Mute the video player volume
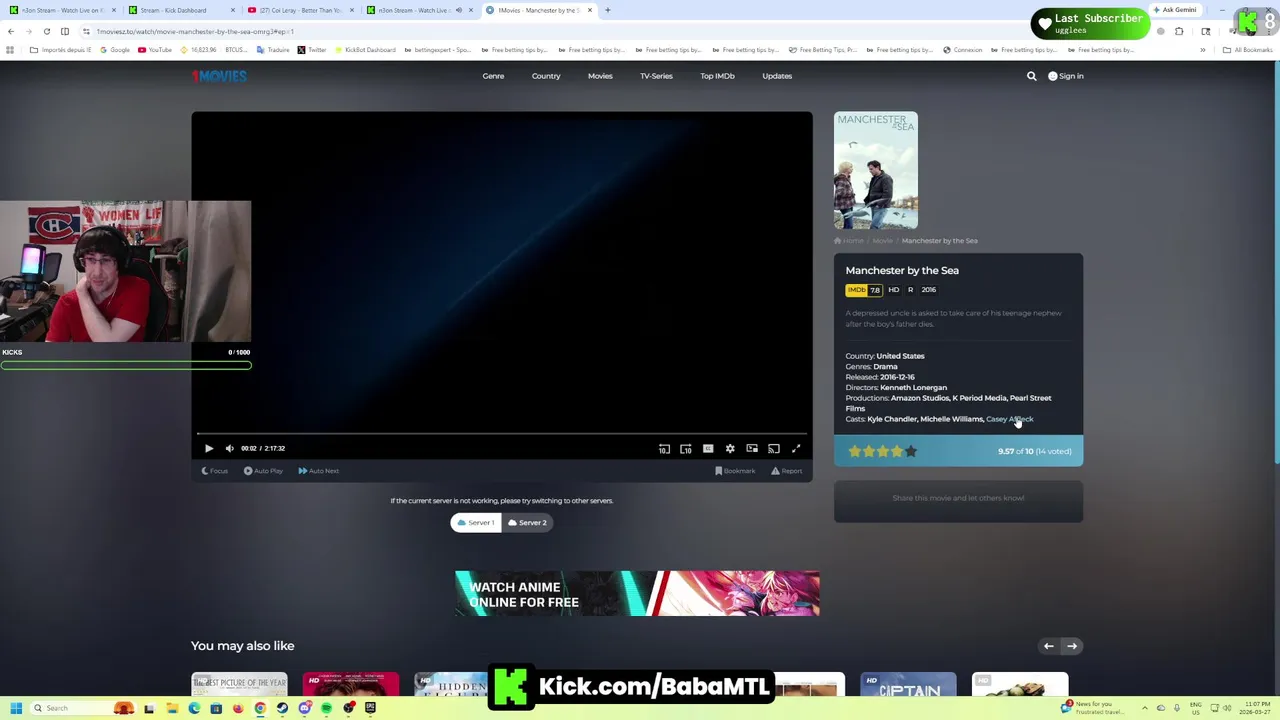This screenshot has width=1280, height=720. pyautogui.click(x=230, y=449)
